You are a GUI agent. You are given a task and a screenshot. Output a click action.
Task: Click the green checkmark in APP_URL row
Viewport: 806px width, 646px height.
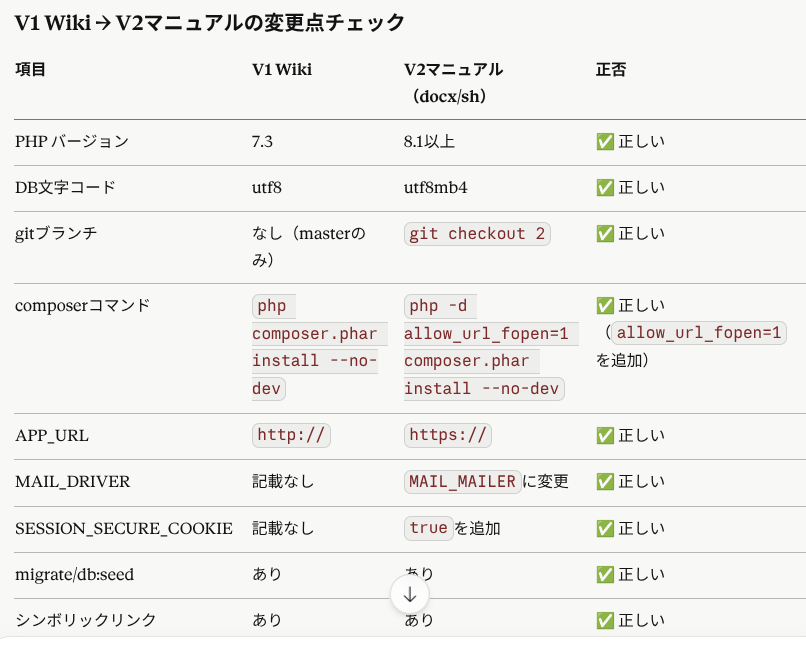click(604, 435)
